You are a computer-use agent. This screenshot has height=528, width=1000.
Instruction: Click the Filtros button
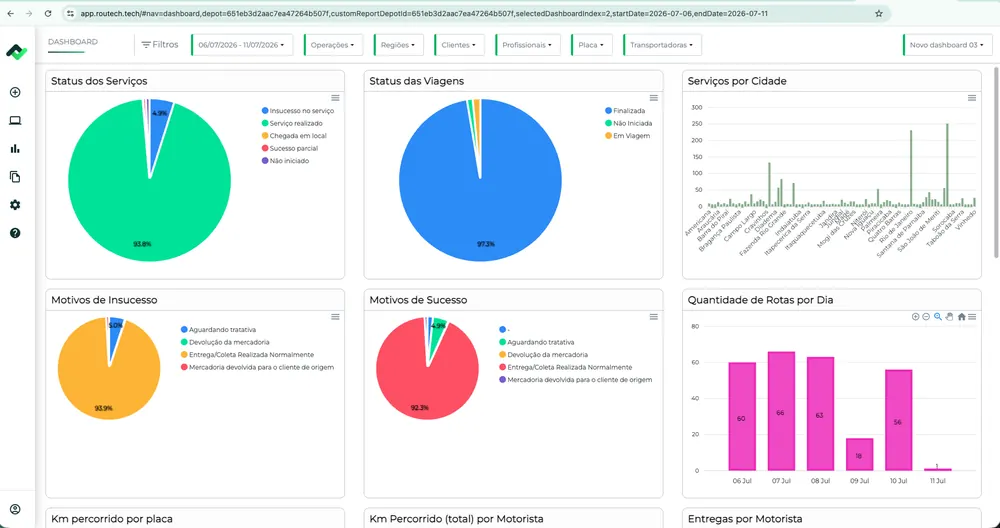(x=159, y=45)
